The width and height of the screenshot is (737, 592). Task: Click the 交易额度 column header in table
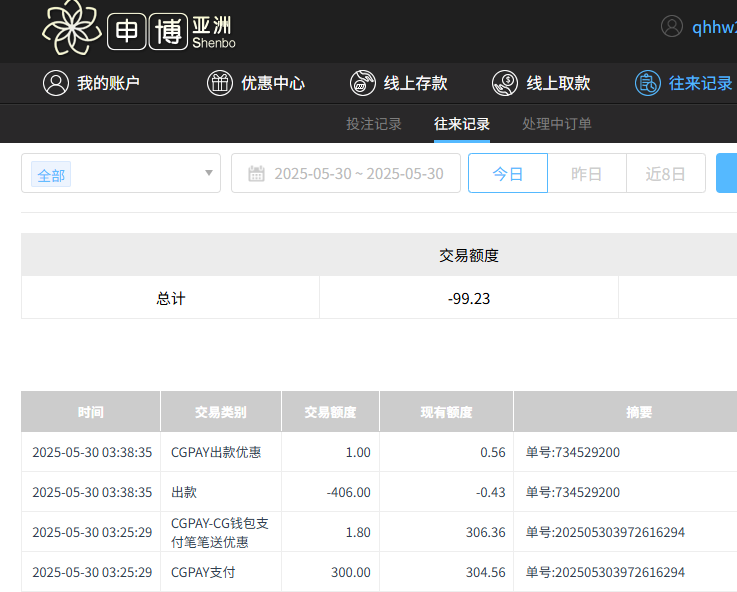tap(330, 412)
